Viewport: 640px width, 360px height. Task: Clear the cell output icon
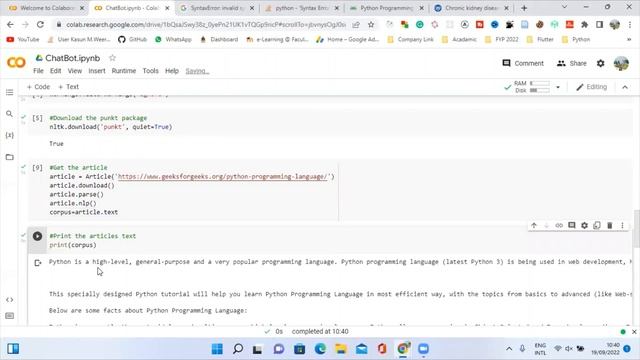click(x=38, y=263)
